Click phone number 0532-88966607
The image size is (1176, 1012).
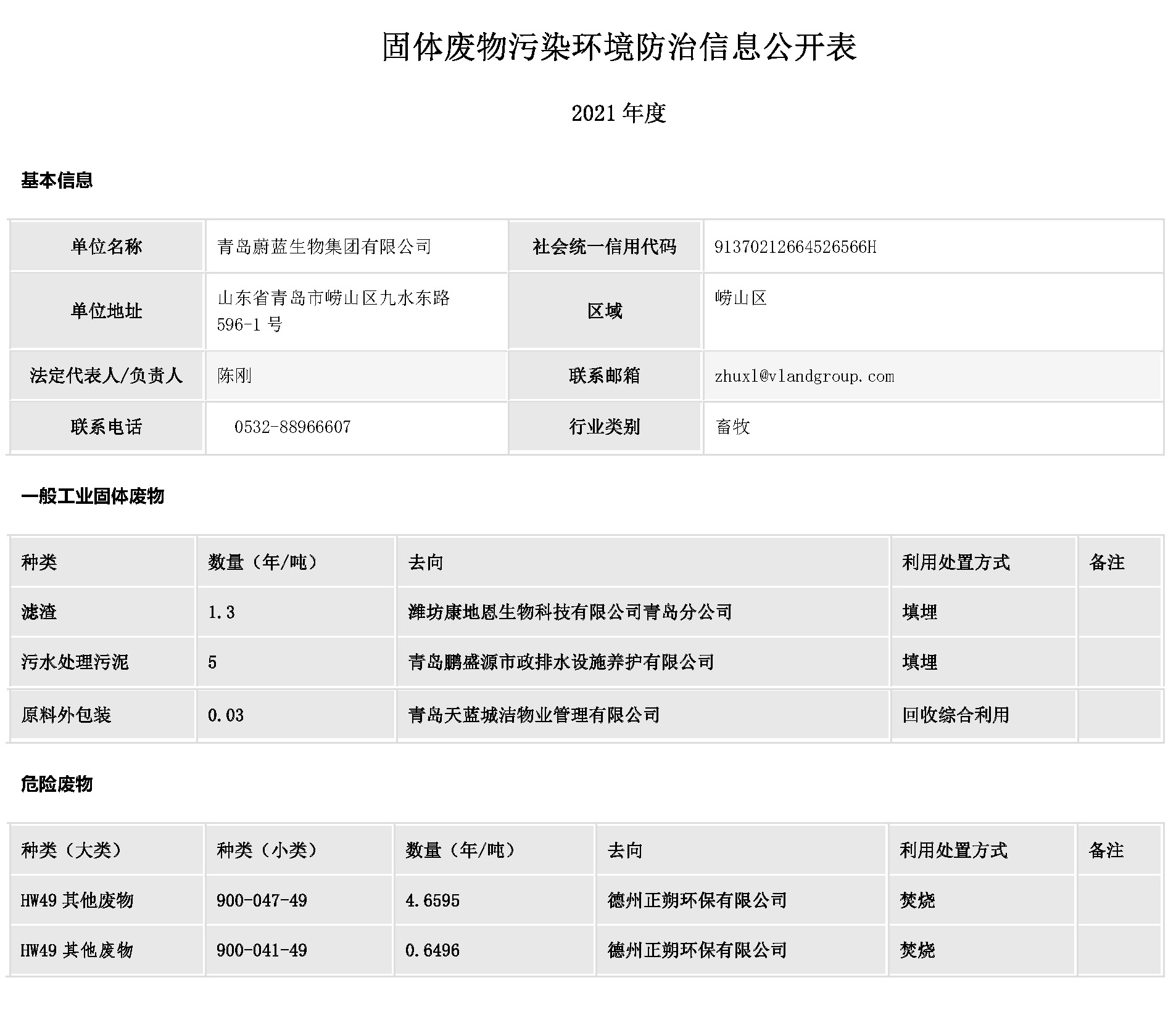coord(292,427)
